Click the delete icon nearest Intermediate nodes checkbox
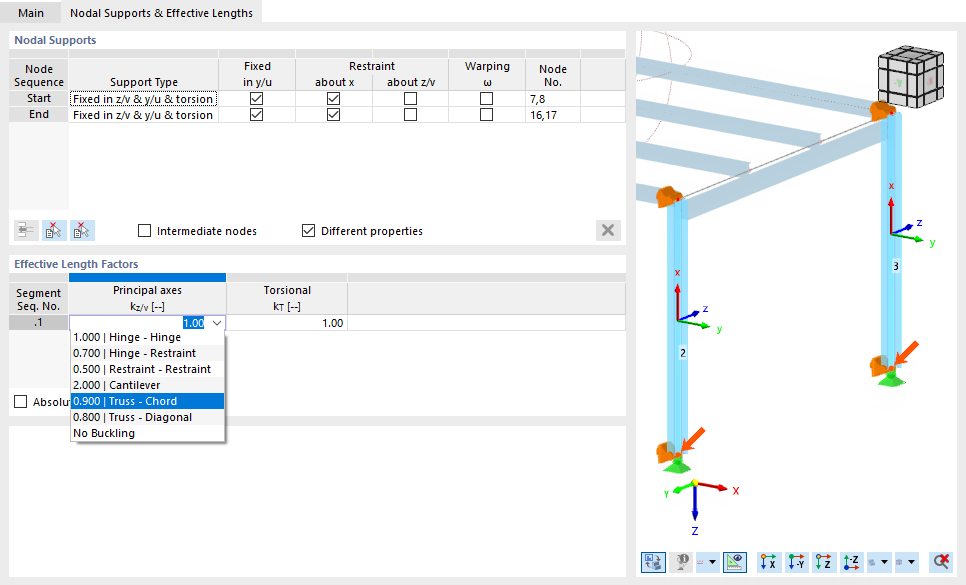Viewport: 966px width, 585px height. [x=81, y=230]
